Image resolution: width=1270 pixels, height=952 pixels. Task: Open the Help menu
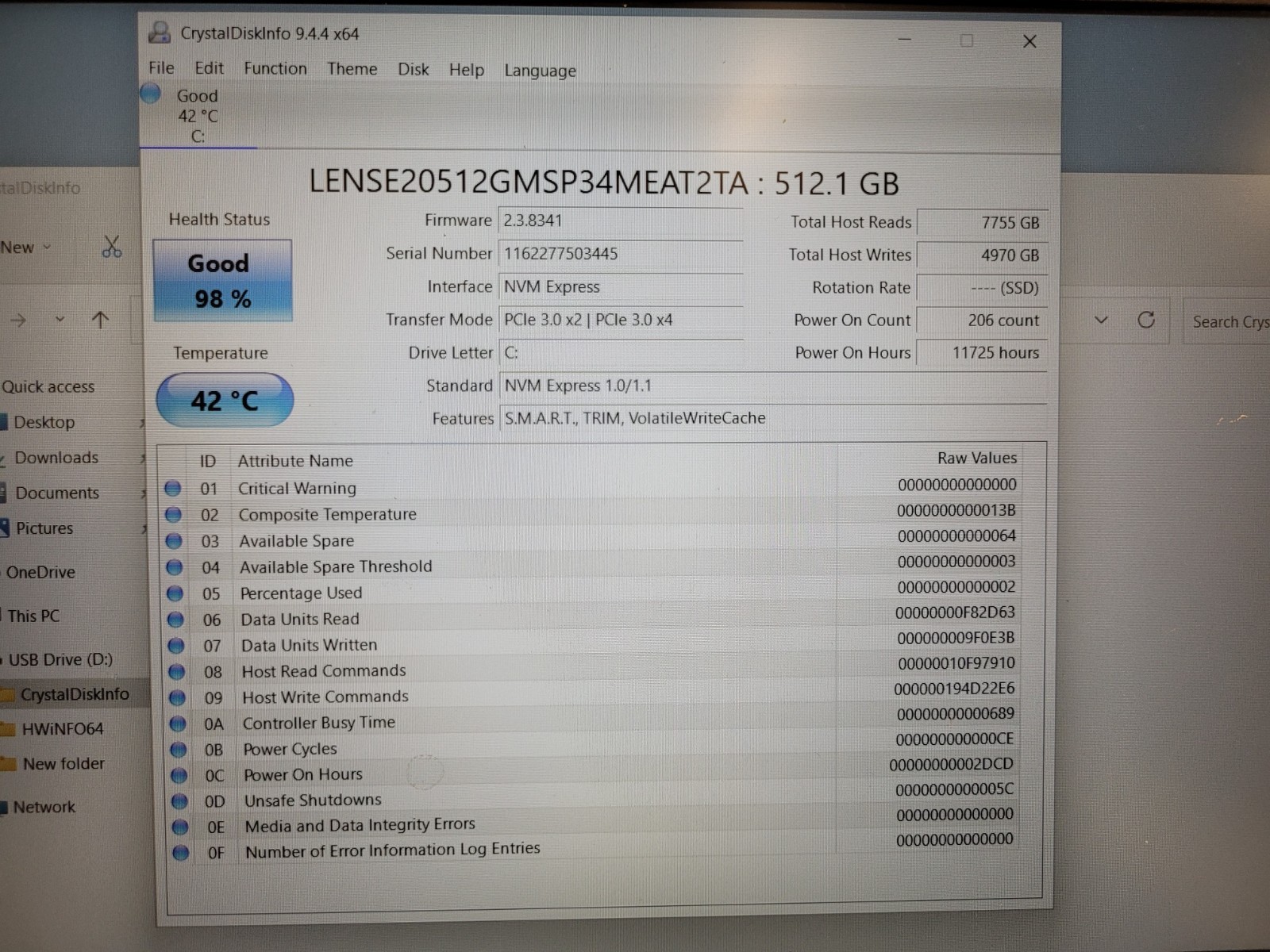pyautogui.click(x=466, y=70)
